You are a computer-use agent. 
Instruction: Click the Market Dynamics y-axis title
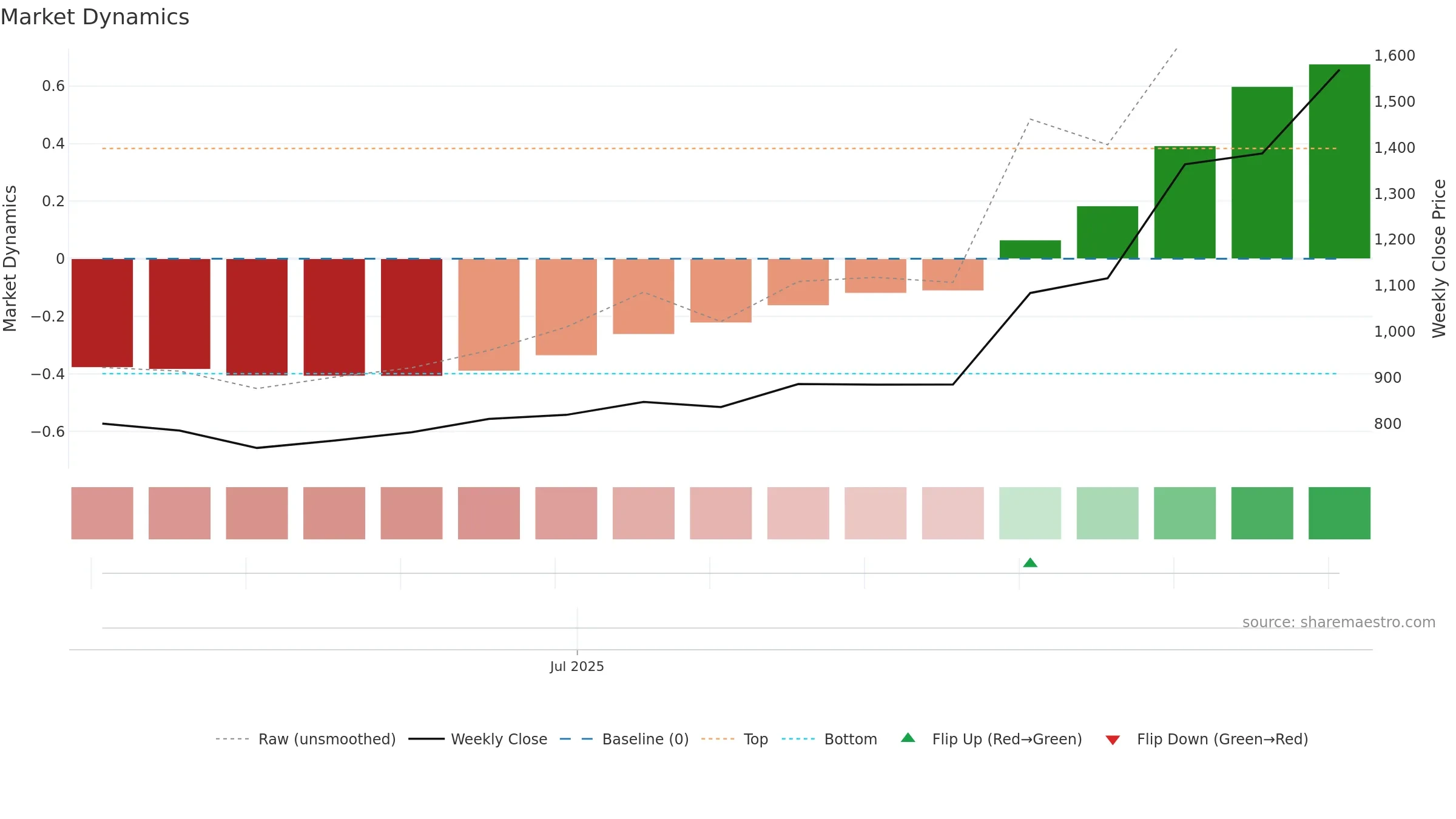(10, 258)
